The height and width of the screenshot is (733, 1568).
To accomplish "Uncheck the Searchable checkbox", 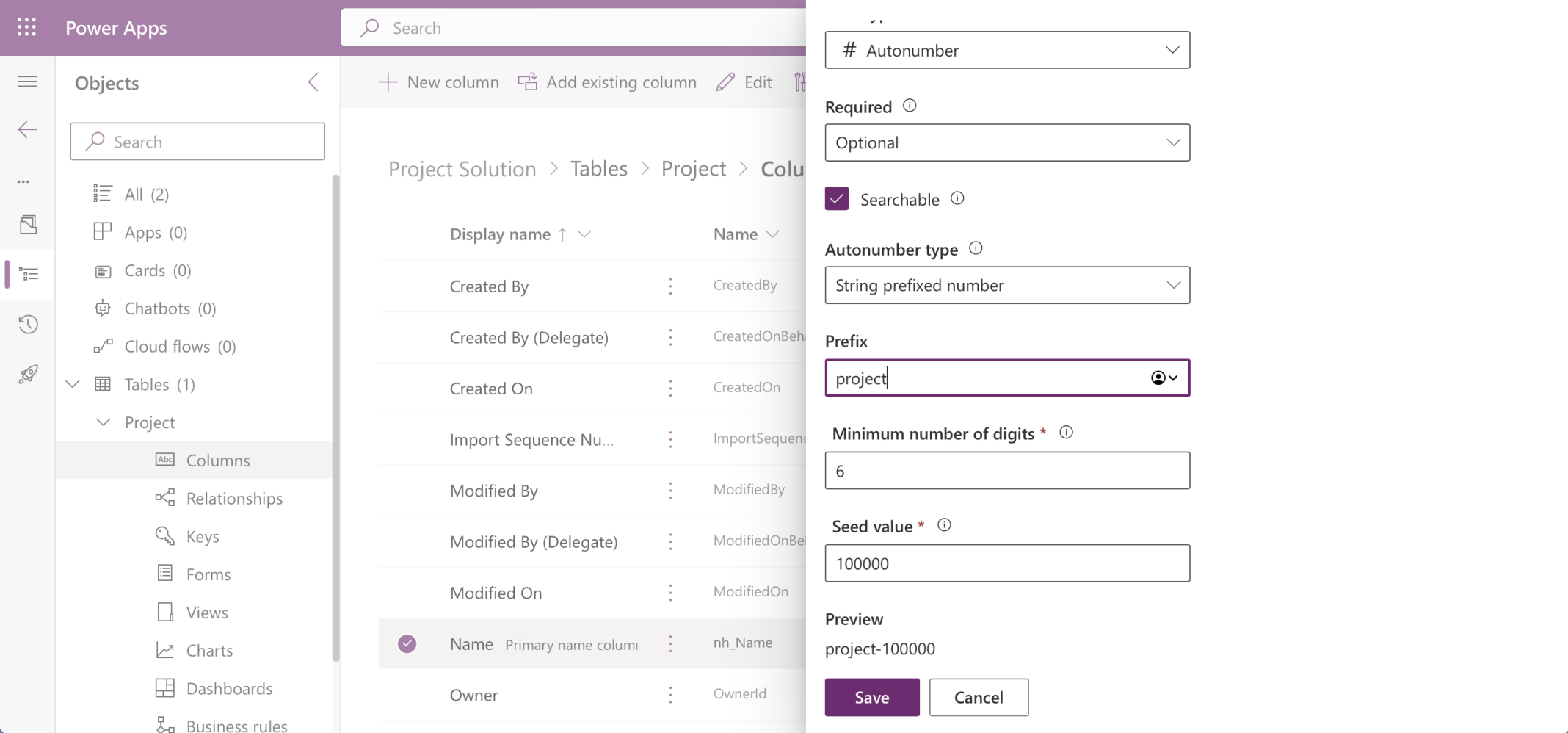I will pyautogui.click(x=837, y=199).
